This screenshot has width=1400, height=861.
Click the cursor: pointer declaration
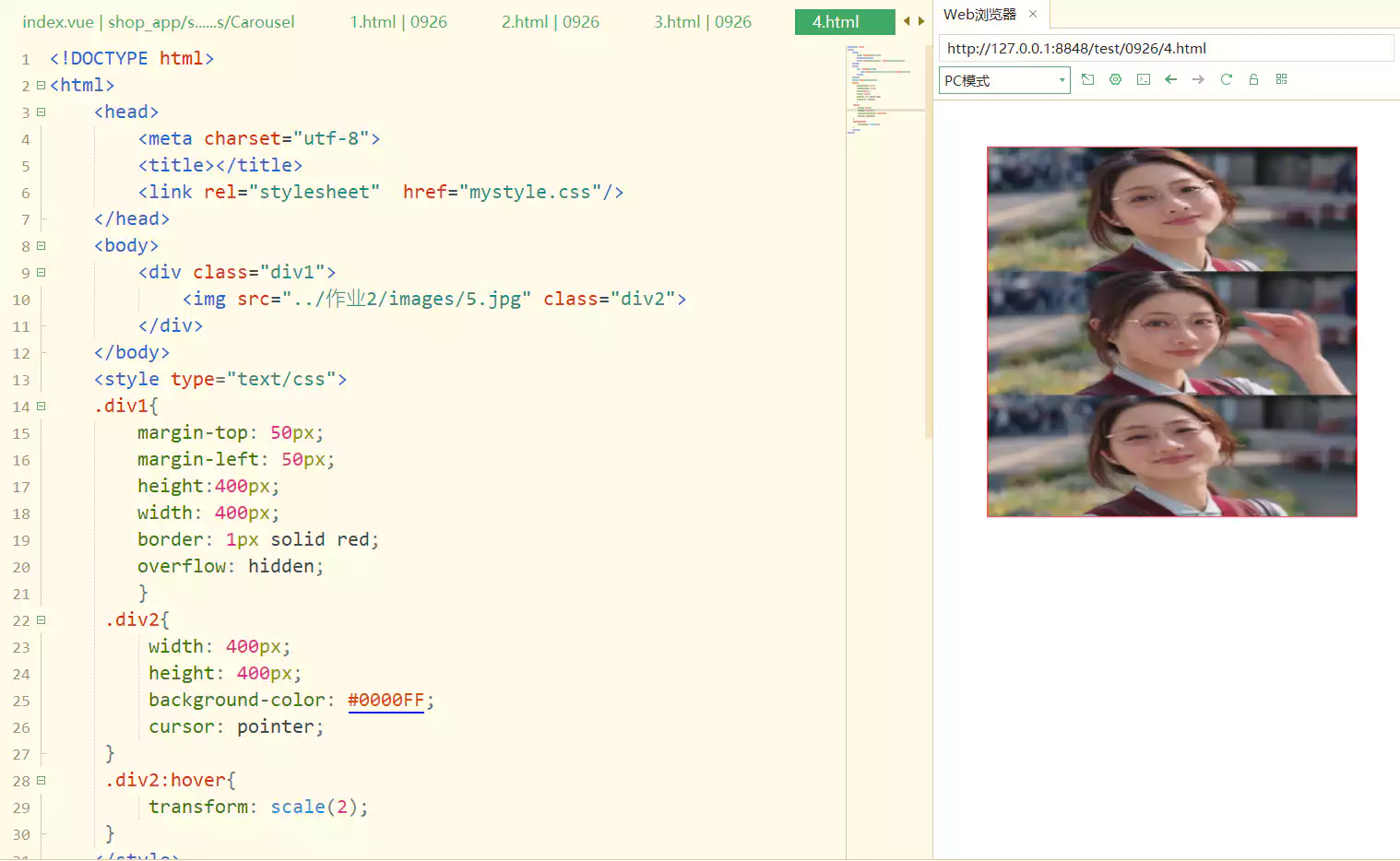click(x=236, y=726)
